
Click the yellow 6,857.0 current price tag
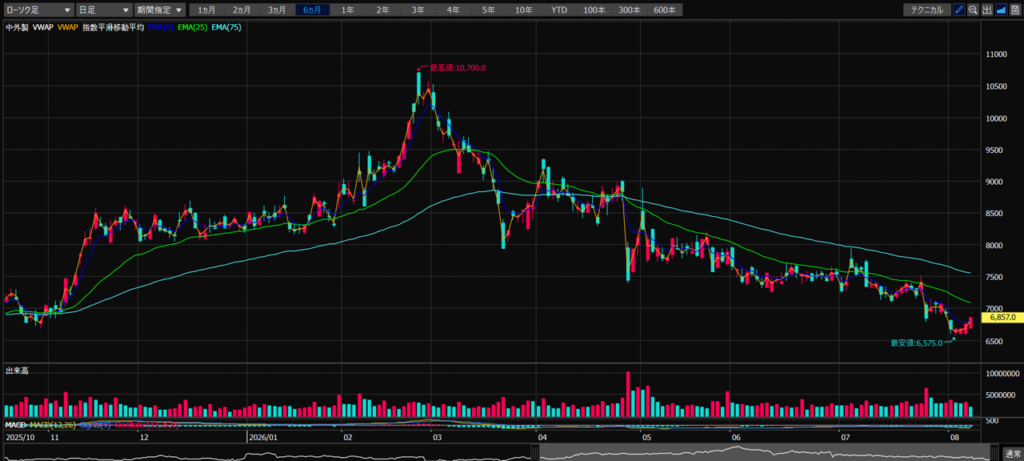click(x=1001, y=317)
